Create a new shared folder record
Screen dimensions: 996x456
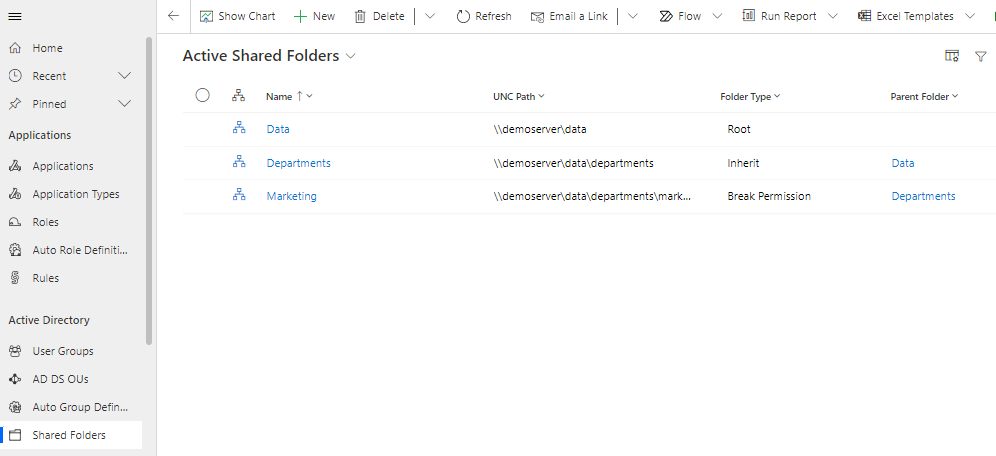pyautogui.click(x=314, y=16)
